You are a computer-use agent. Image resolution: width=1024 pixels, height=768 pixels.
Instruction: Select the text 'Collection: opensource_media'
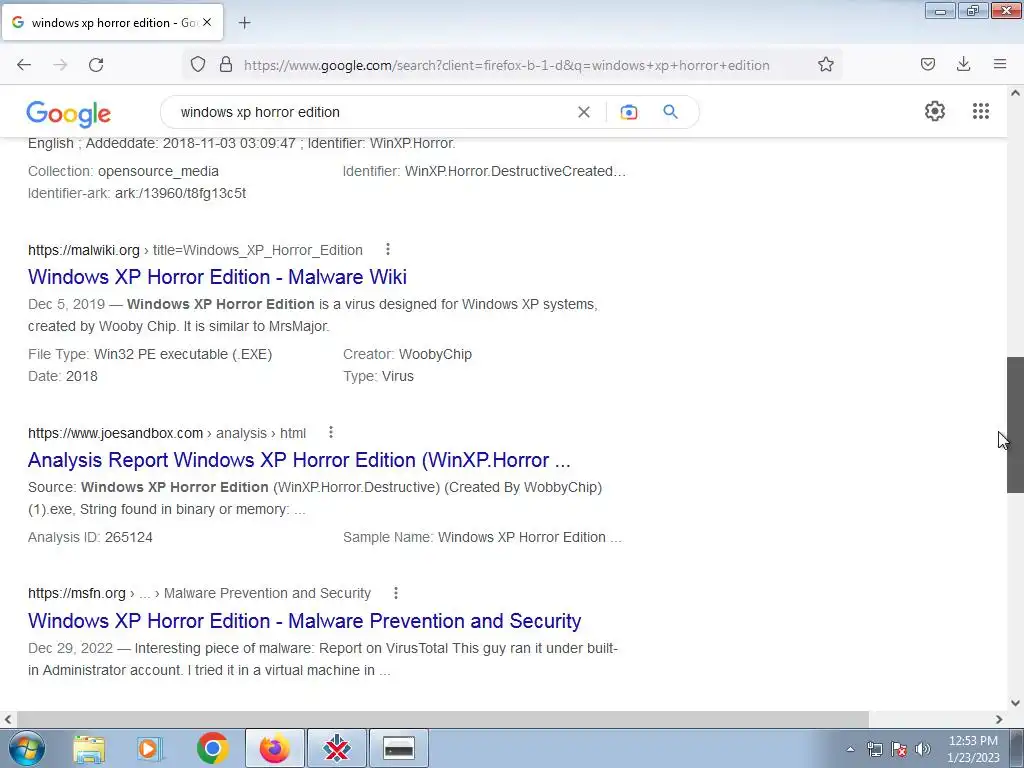123,172
